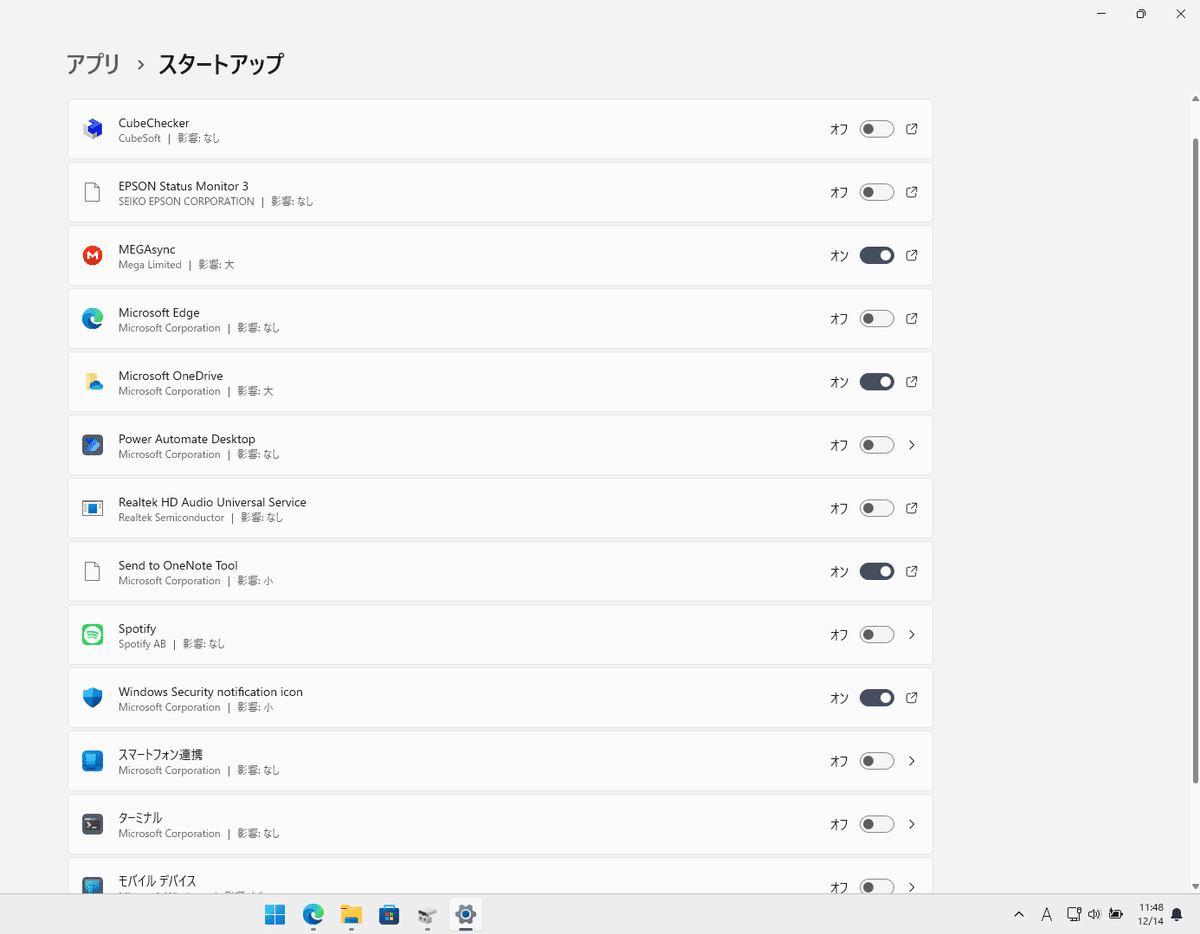Screen dimensions: 1200x934
Task: Click the MEGAsync app icon in the list
Action: tap(92, 255)
